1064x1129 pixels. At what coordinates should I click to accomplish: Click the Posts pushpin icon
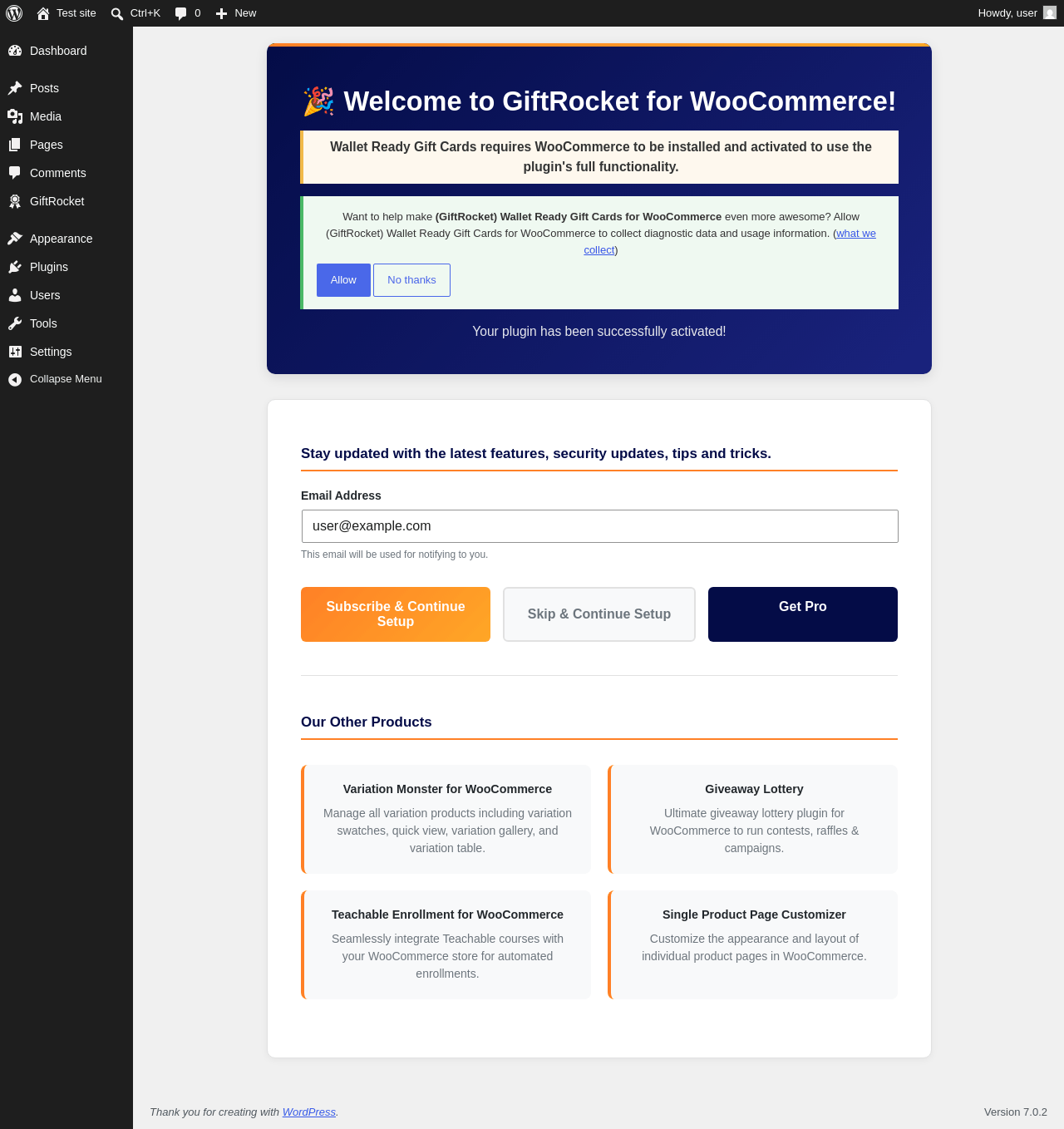(x=15, y=88)
